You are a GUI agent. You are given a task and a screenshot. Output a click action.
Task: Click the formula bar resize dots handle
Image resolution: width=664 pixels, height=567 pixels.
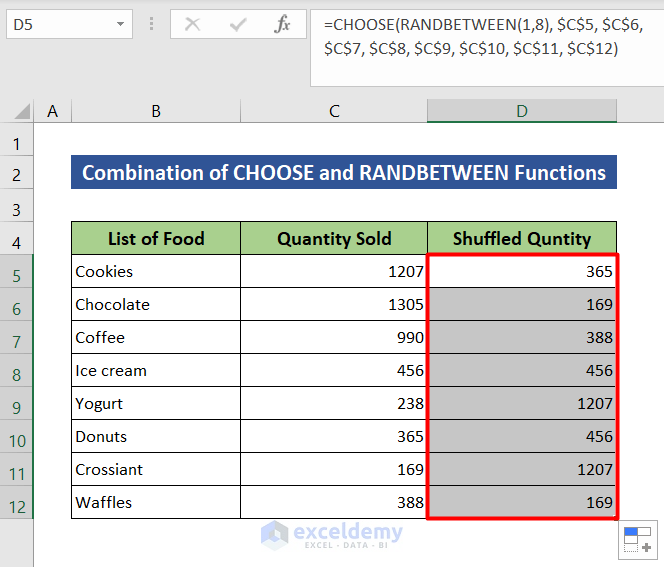pyautogui.click(x=151, y=24)
